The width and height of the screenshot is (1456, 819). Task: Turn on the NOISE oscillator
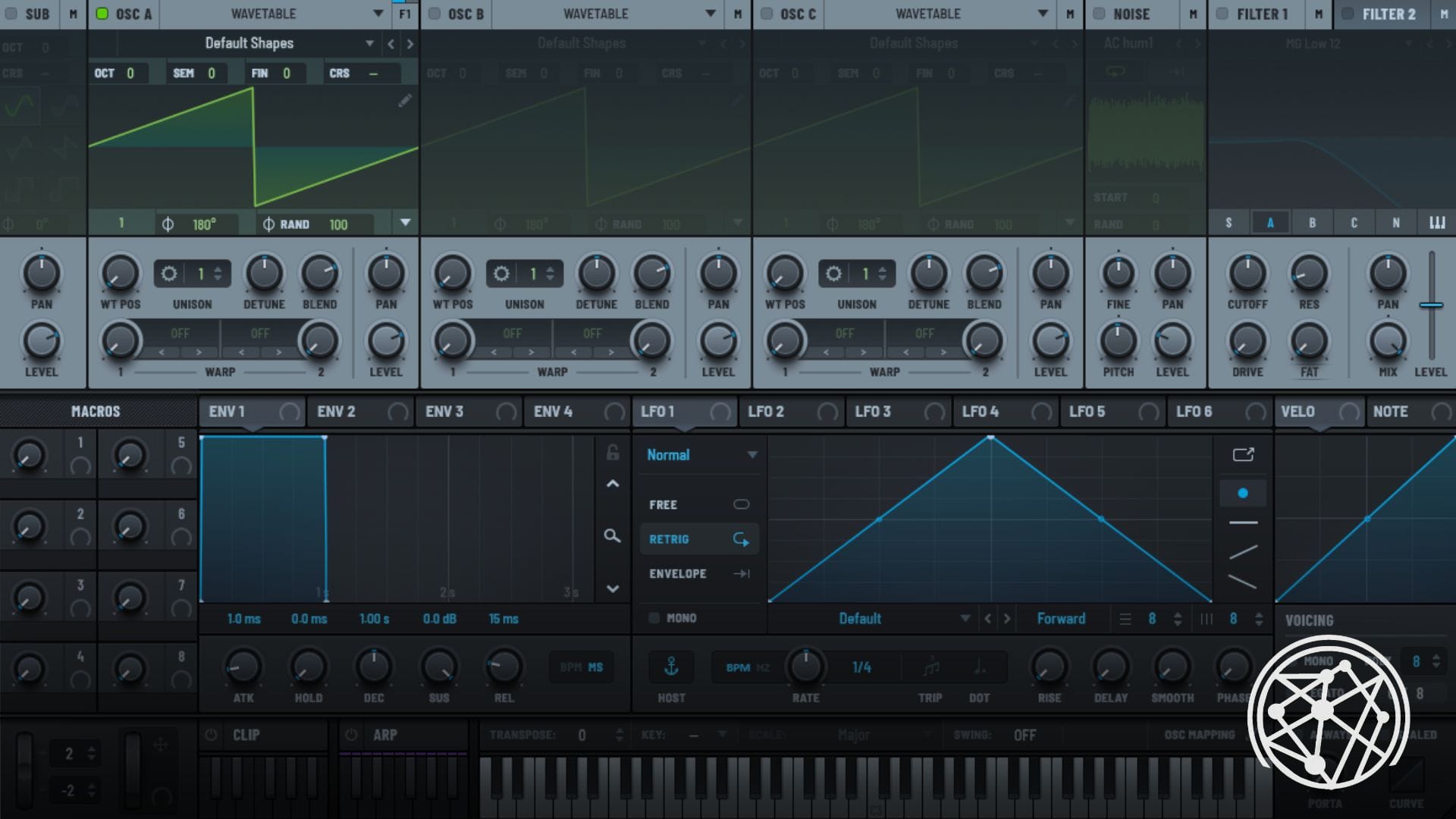click(x=1099, y=14)
